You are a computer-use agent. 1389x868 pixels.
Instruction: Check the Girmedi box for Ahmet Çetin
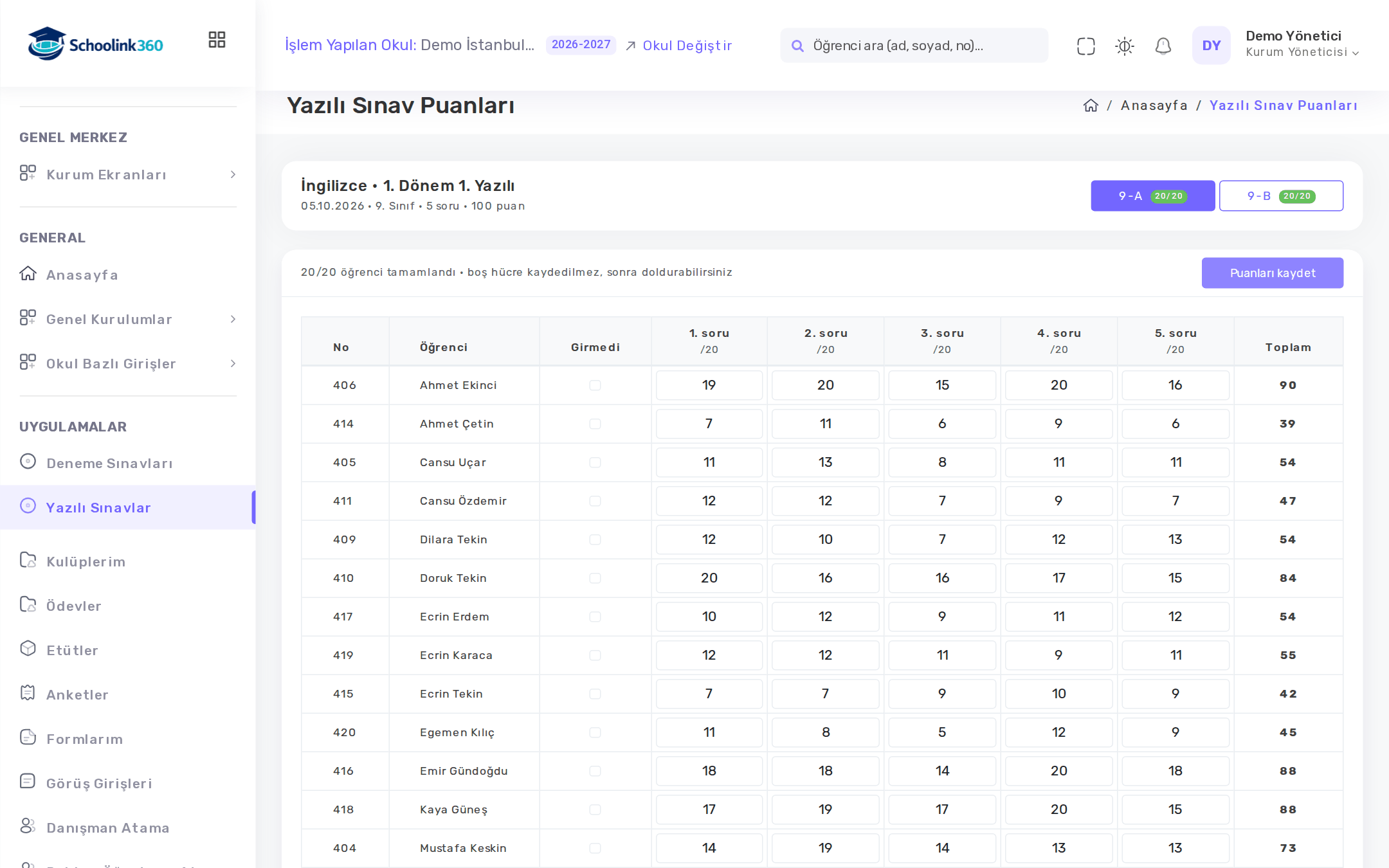tap(595, 424)
